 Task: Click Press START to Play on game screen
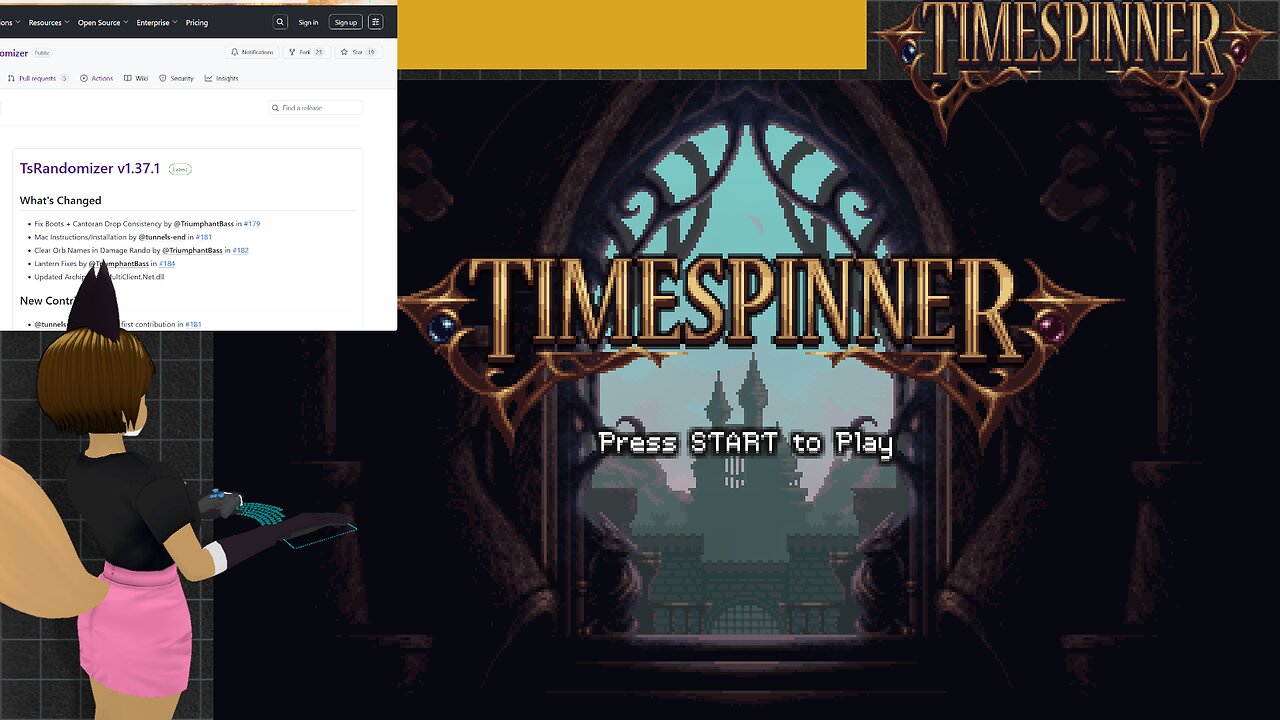point(745,443)
